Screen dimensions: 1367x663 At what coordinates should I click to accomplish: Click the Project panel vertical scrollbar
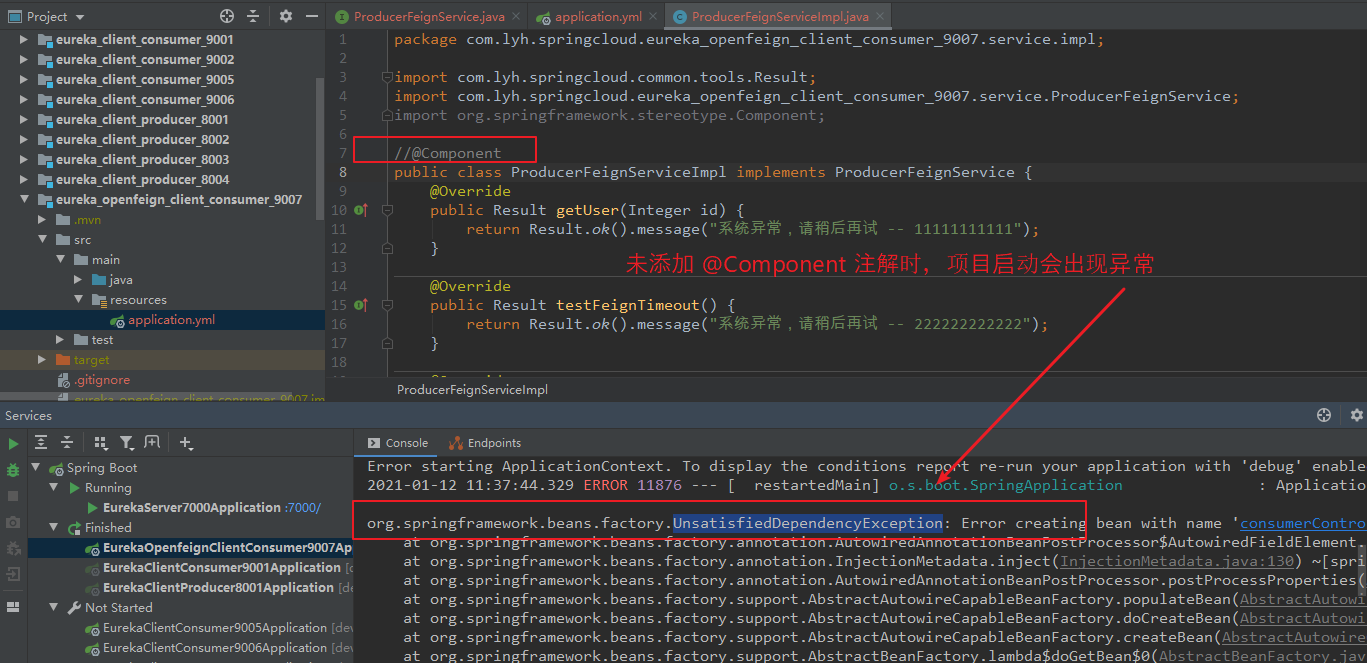click(320, 150)
